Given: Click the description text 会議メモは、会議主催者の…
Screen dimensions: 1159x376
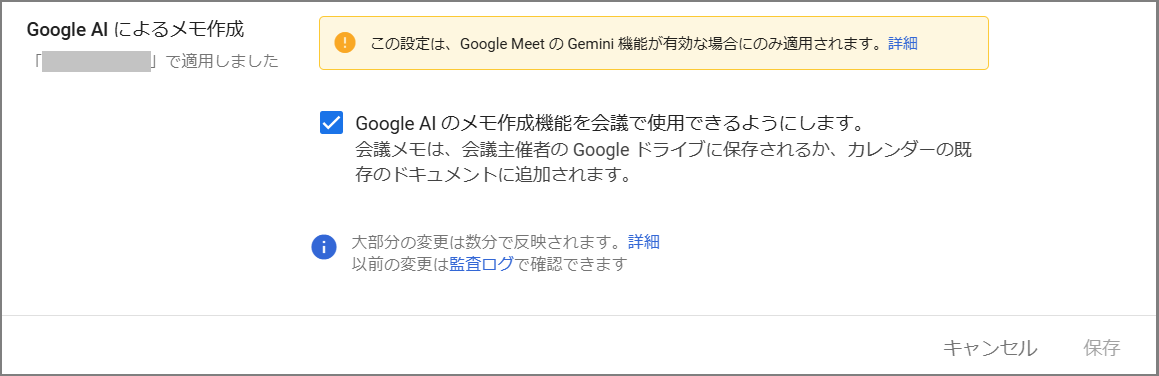Looking at the screenshot, I should click(x=663, y=163).
